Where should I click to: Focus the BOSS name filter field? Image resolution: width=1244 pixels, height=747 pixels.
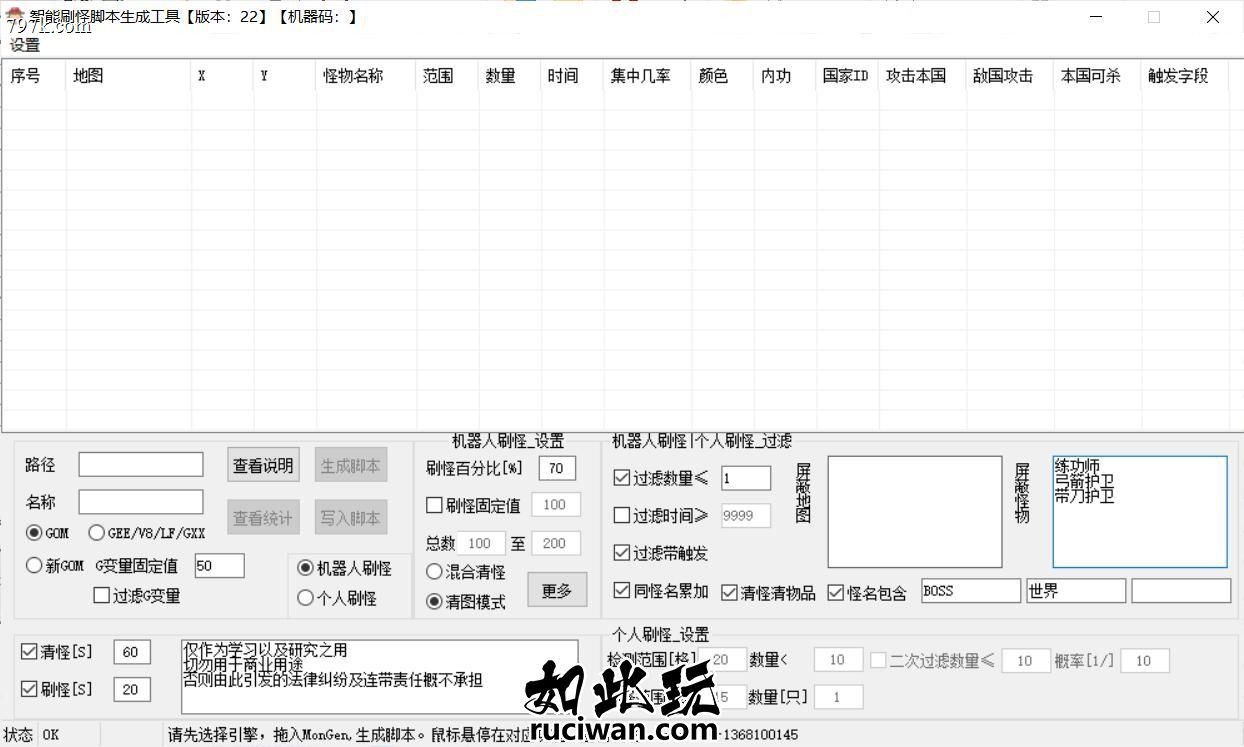click(x=971, y=591)
